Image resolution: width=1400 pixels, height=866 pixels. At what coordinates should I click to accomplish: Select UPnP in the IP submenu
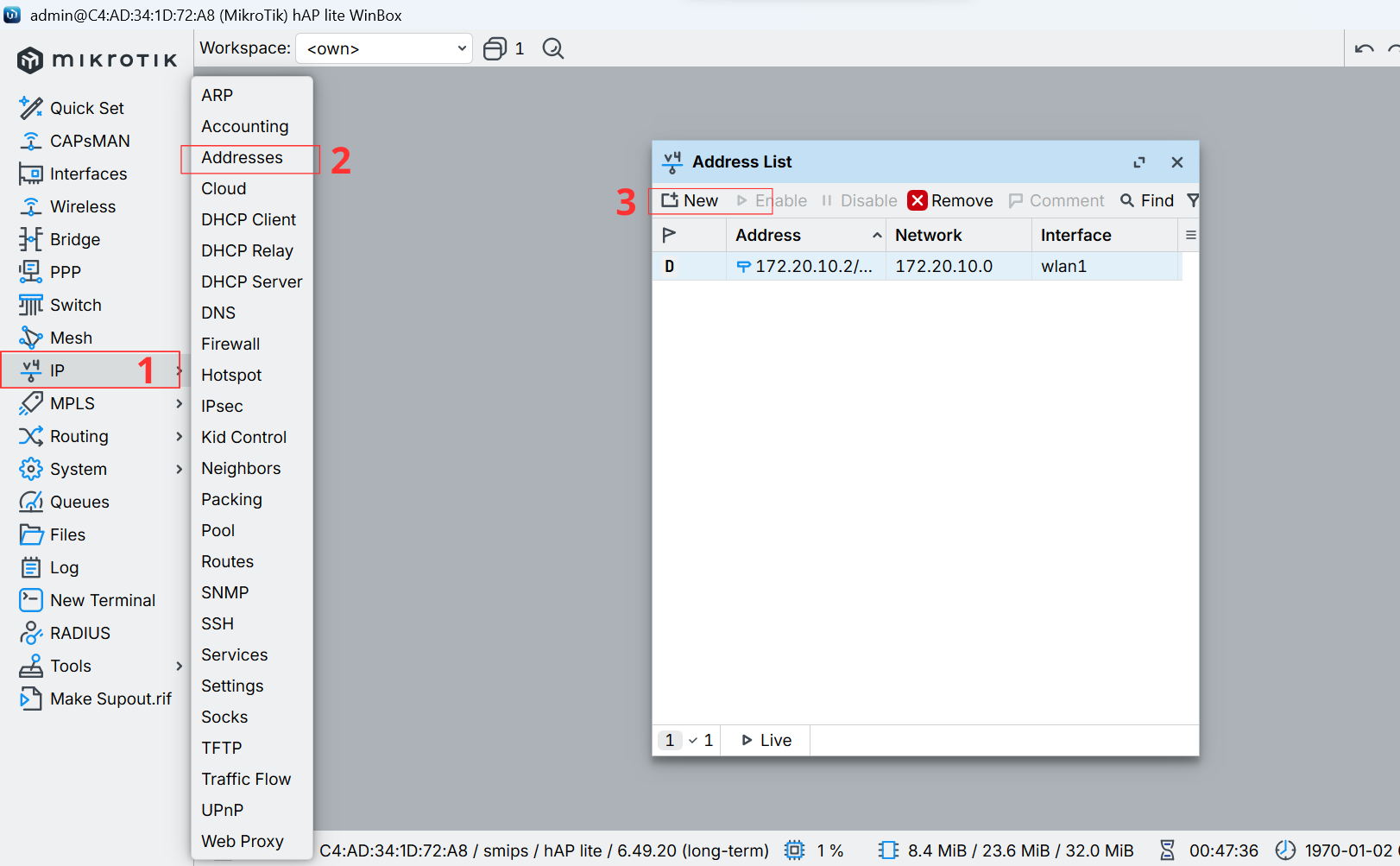pyautogui.click(x=223, y=810)
